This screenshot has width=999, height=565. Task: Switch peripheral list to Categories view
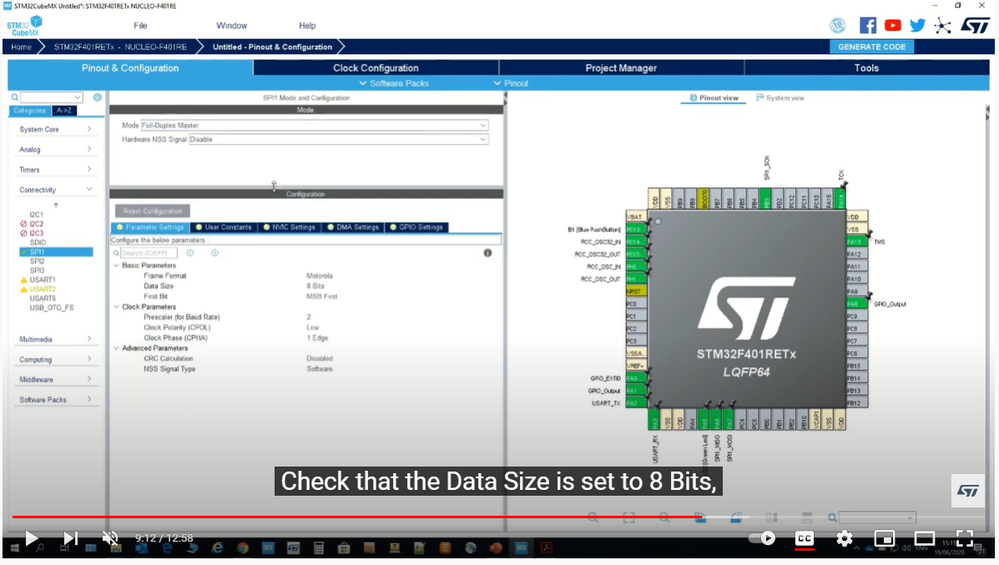pos(30,110)
